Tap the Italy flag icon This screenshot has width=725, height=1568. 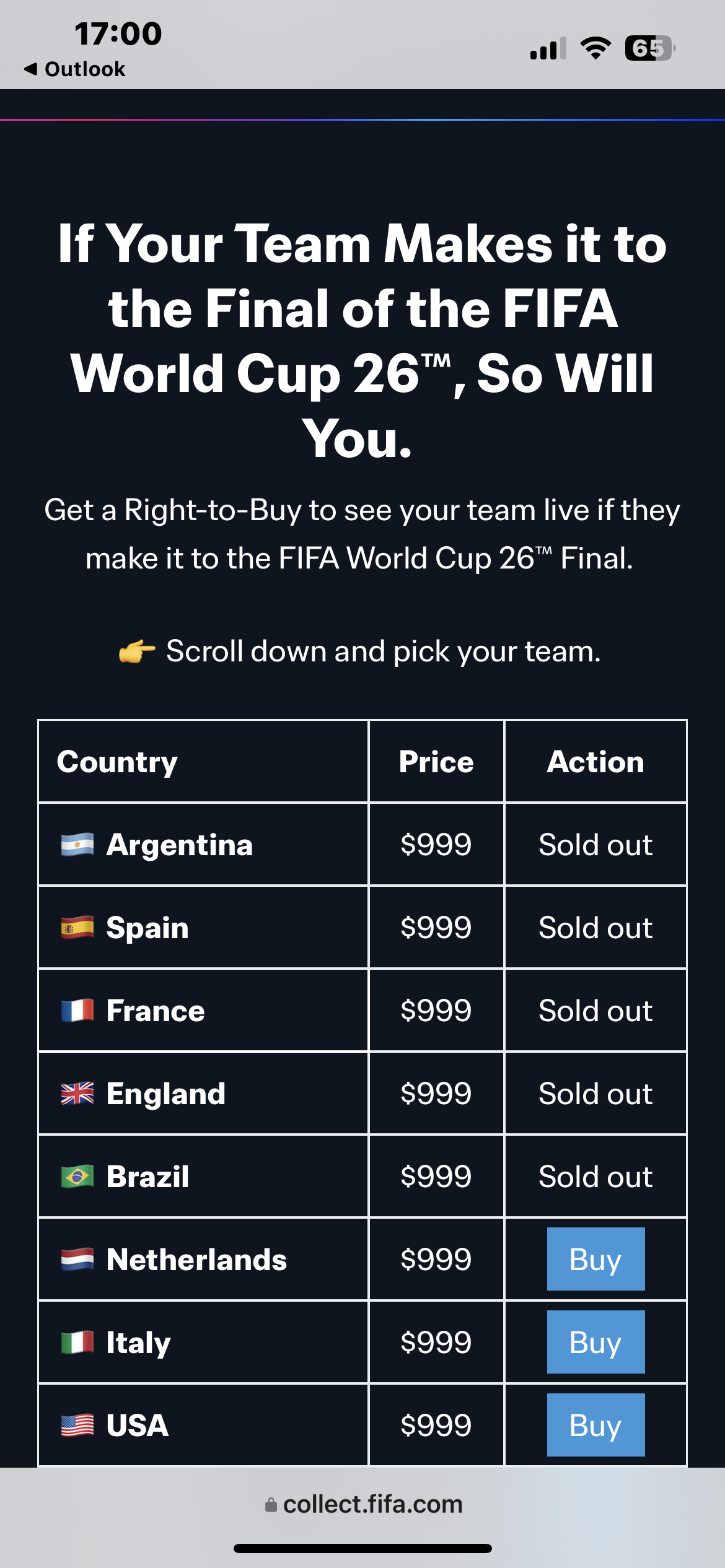[77, 1343]
